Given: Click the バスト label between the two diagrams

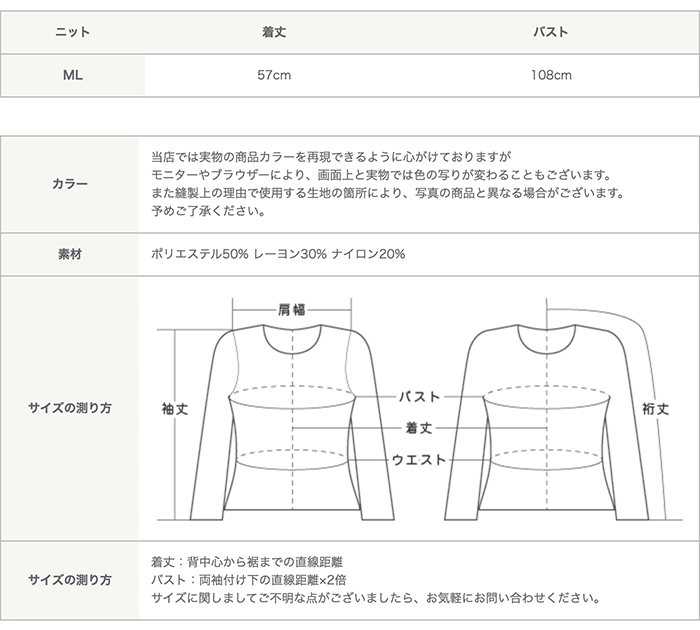Looking at the screenshot, I should point(419,397).
